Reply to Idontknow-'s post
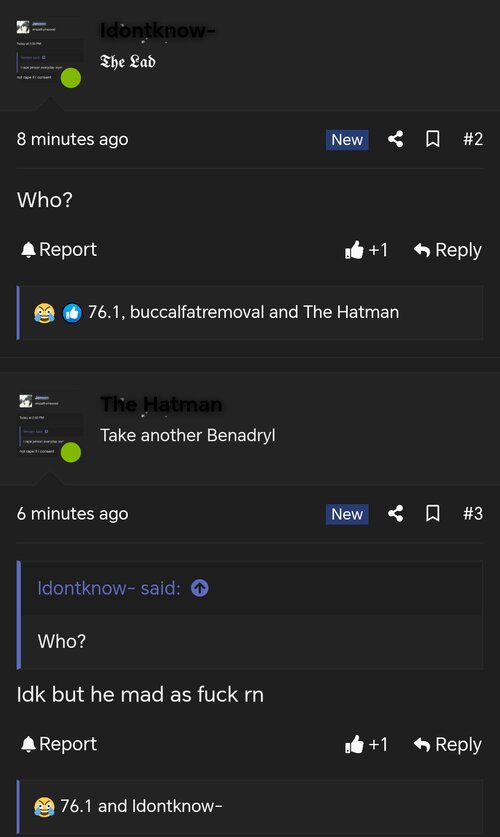The height and width of the screenshot is (837, 500). tap(448, 249)
